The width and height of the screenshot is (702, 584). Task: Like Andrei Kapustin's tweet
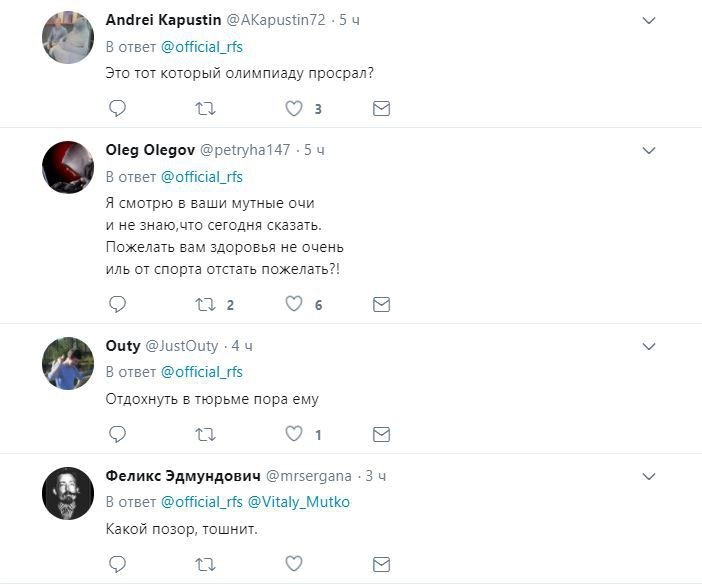point(294,109)
